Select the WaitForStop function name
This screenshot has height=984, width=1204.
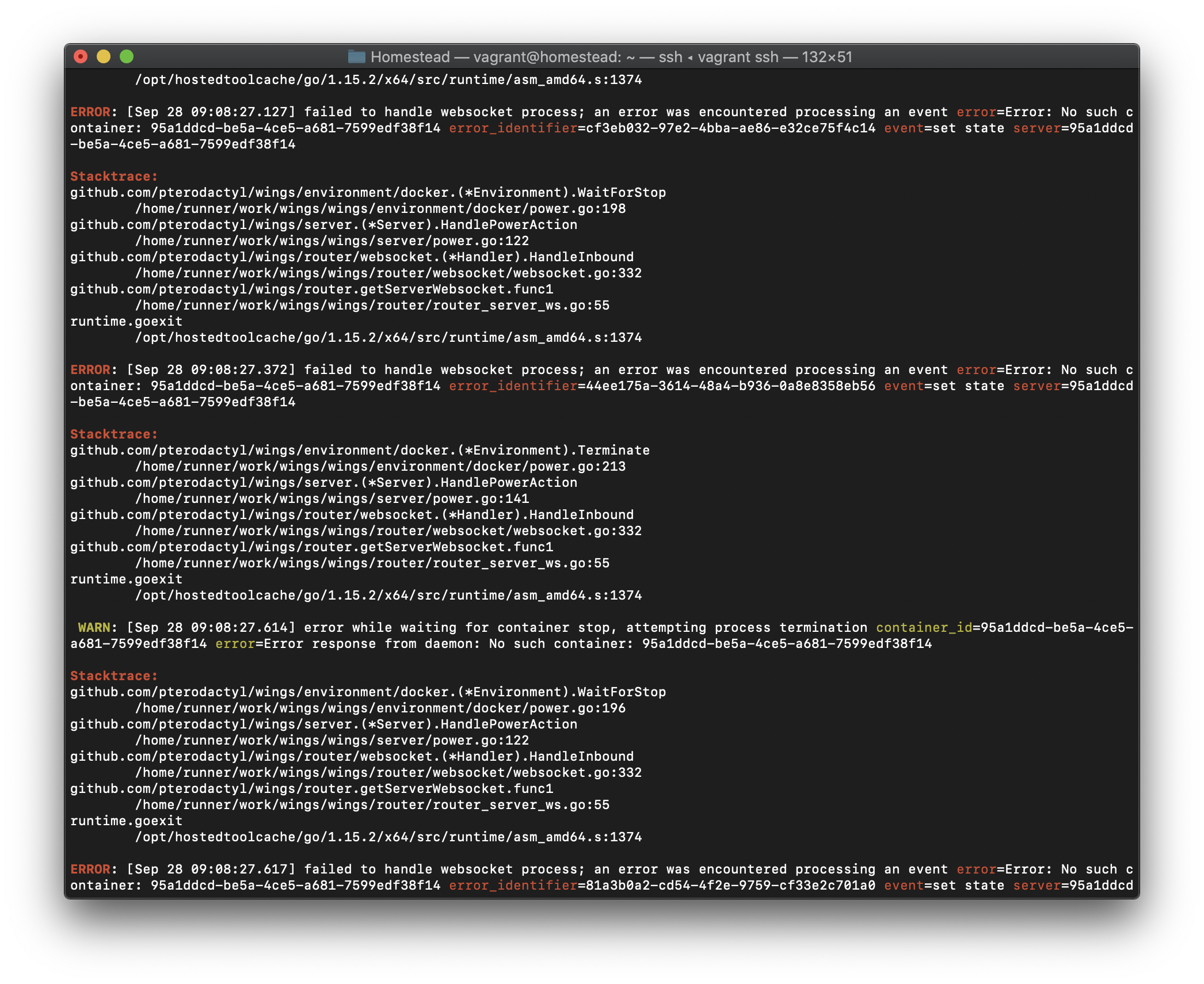[x=622, y=192]
